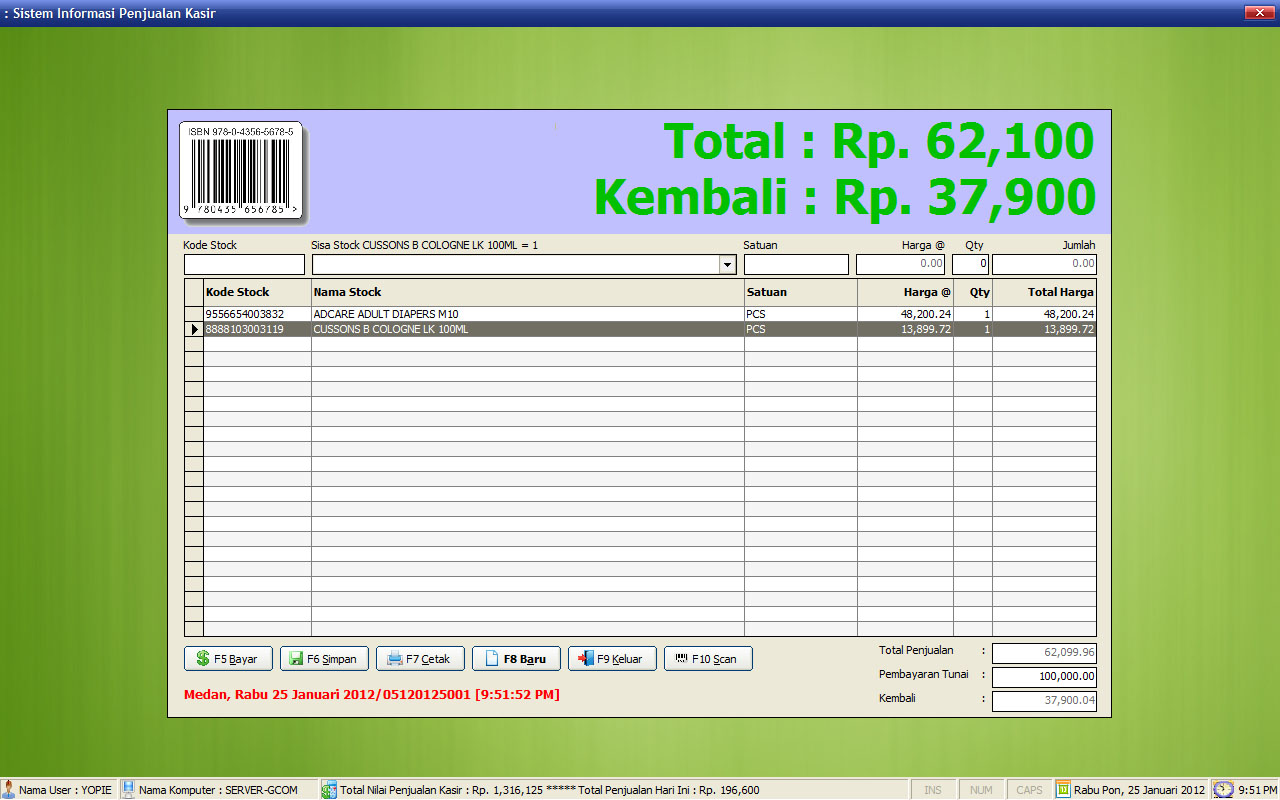Click the Qty entry box
This screenshot has height=800, width=1280.
click(x=970, y=265)
